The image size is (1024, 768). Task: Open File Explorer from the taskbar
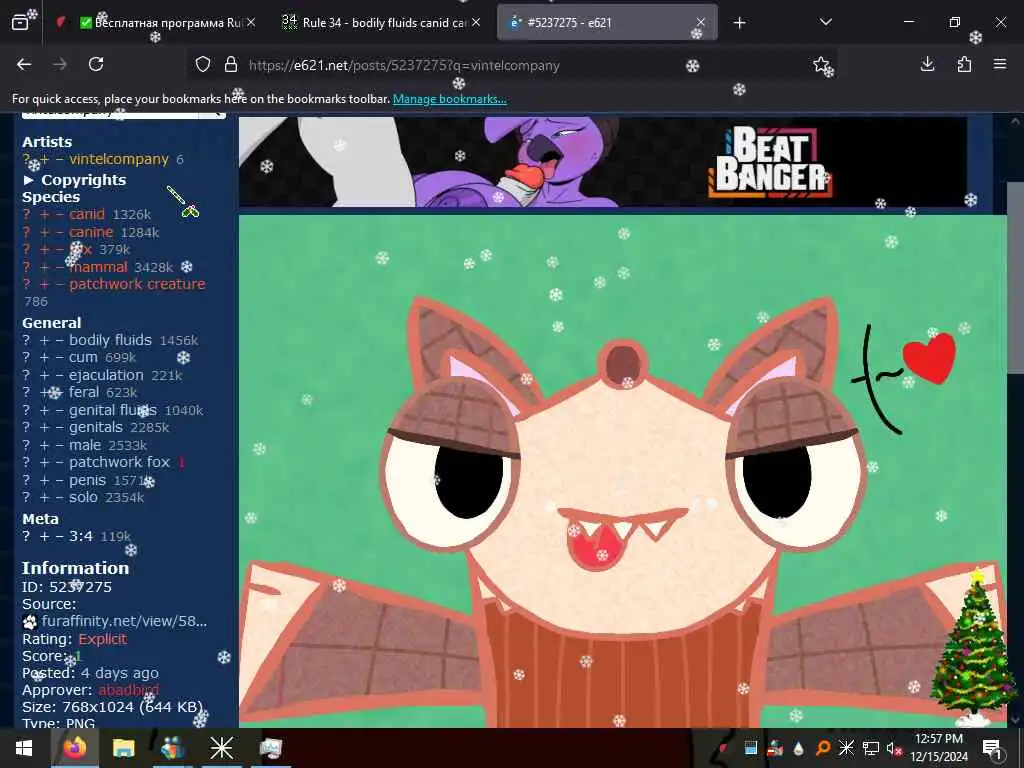[x=123, y=748]
